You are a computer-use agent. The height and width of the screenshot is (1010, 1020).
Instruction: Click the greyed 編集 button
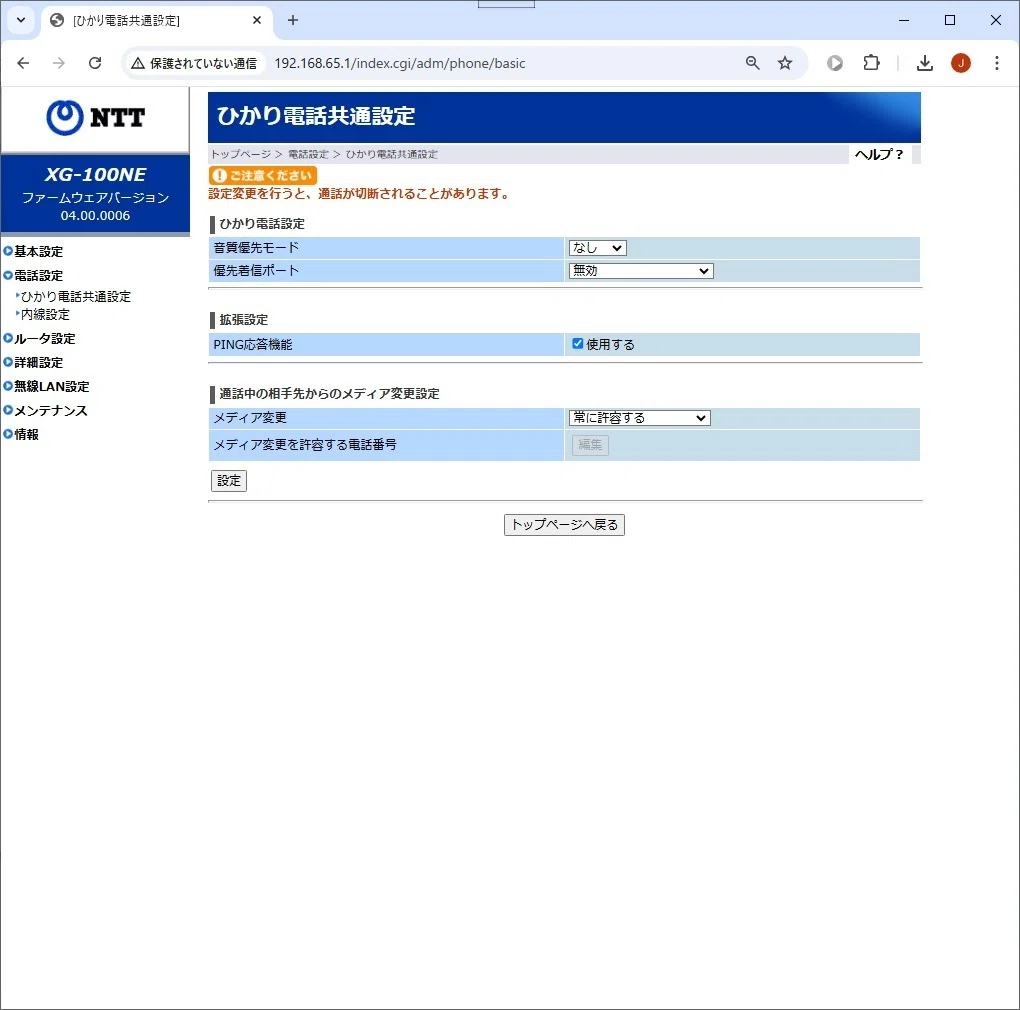pyautogui.click(x=590, y=445)
